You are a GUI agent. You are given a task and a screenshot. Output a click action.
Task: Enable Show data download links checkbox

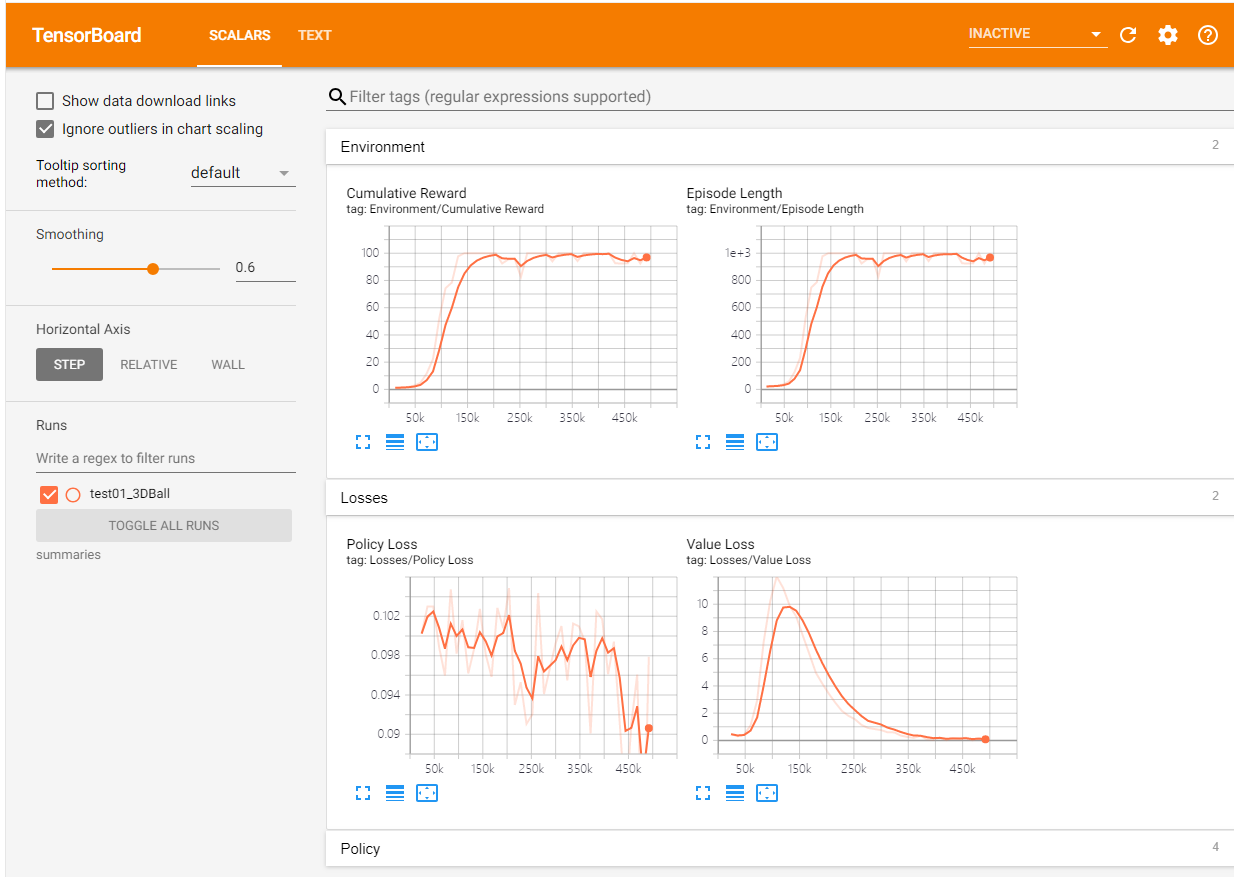coord(45,101)
